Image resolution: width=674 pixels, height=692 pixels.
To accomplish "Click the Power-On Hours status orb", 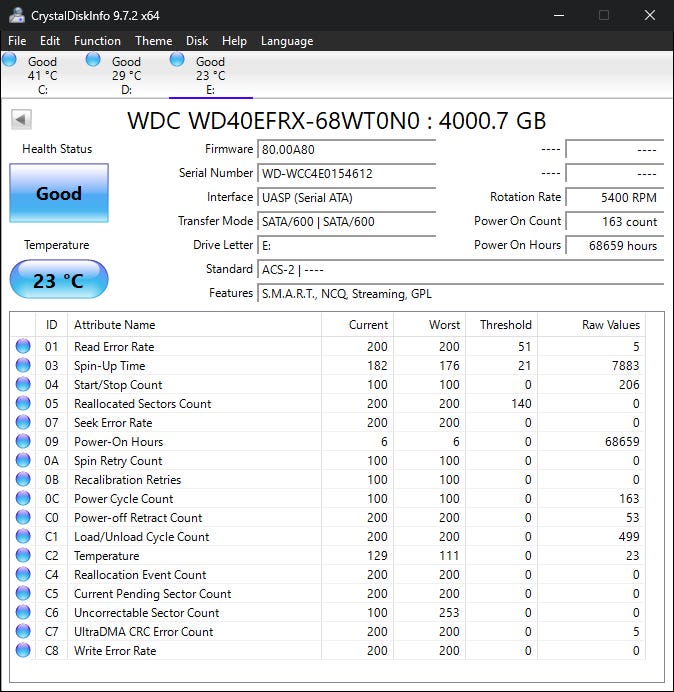I will click(x=23, y=442).
